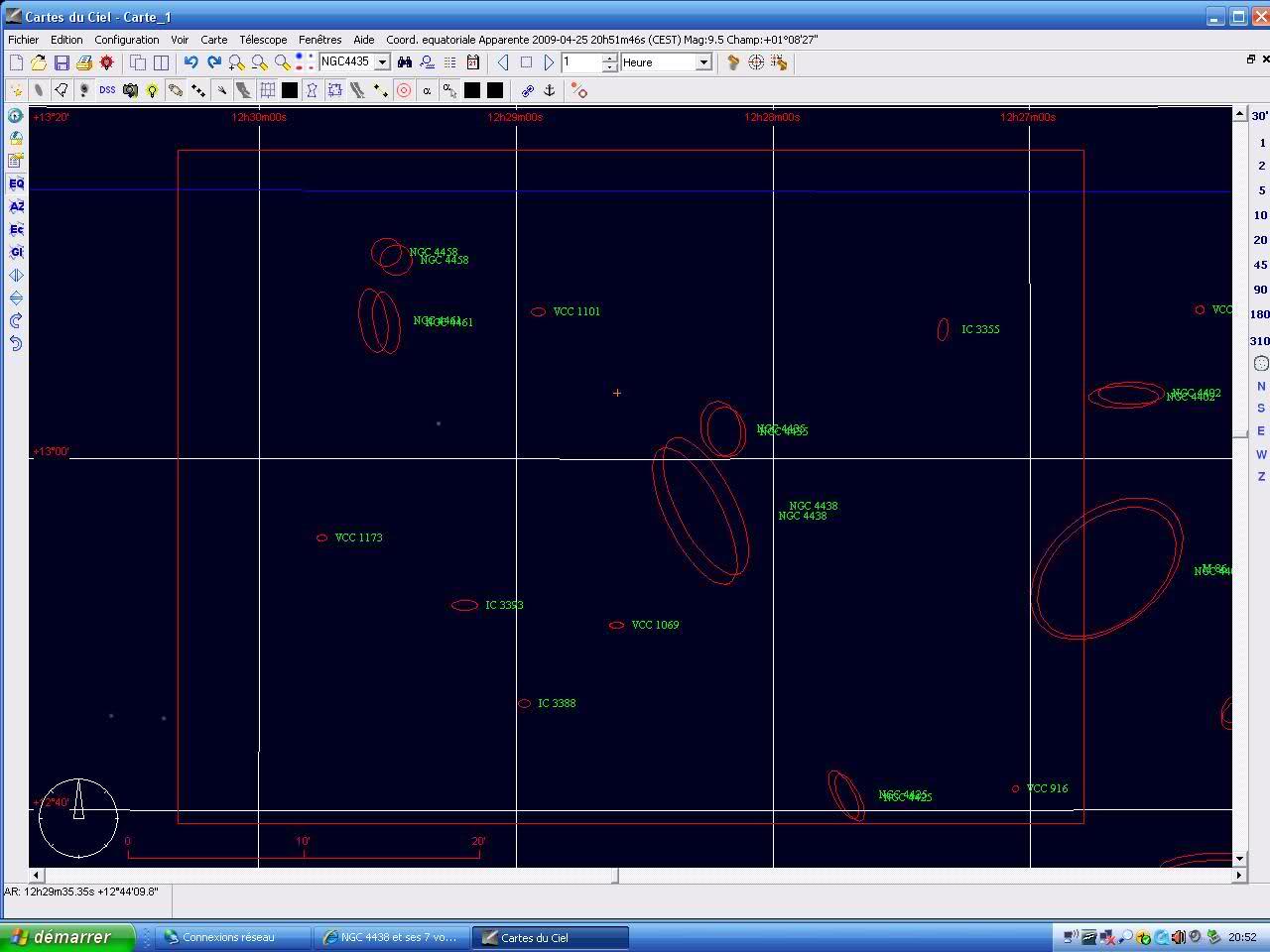This screenshot has width=1270, height=952.
Task: Open the NGC4435 object search dropdown
Action: [x=382, y=62]
